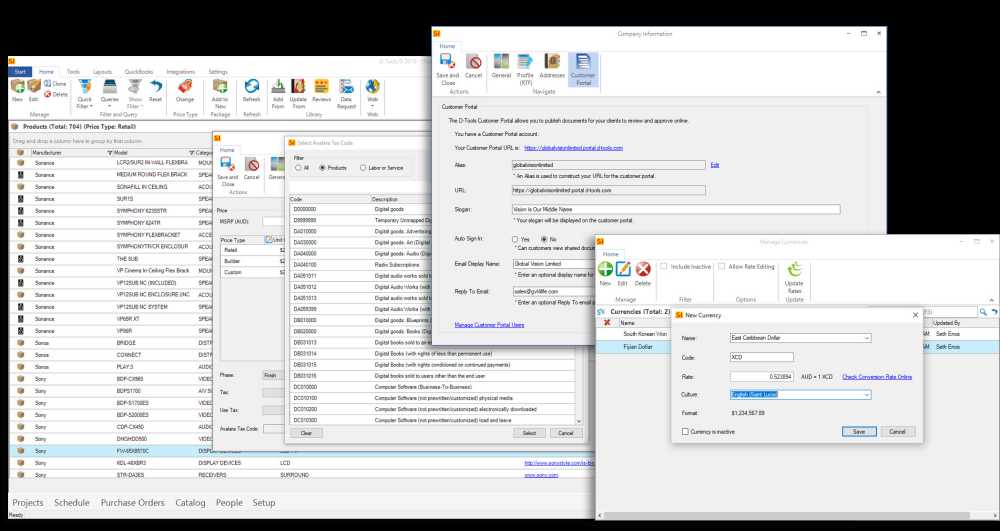Viewport: 1000px width, 531px height.
Task: Open Addresses in Company Information ribbon
Action: [552, 66]
